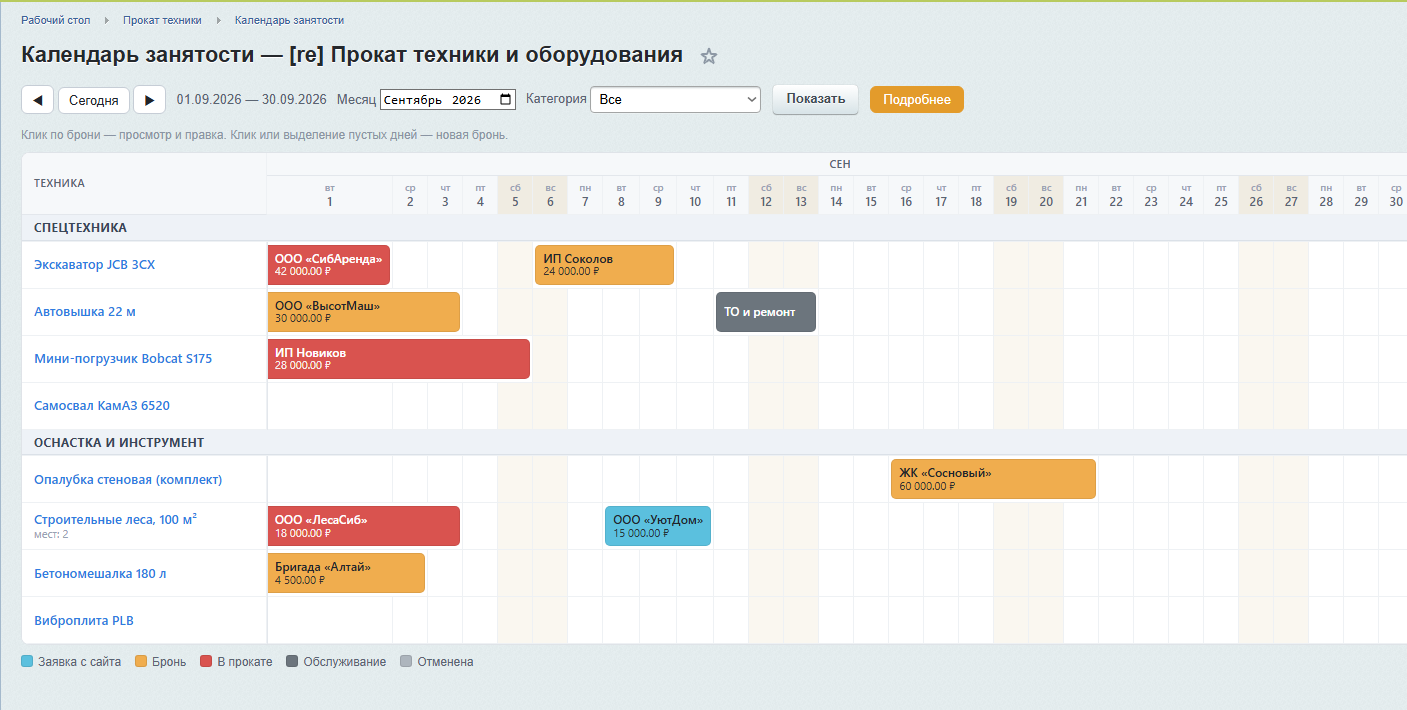Click ОСНАСТКА И ИНСТРУМЕНТ group header
This screenshot has height=710, width=1407.
[x=119, y=442]
